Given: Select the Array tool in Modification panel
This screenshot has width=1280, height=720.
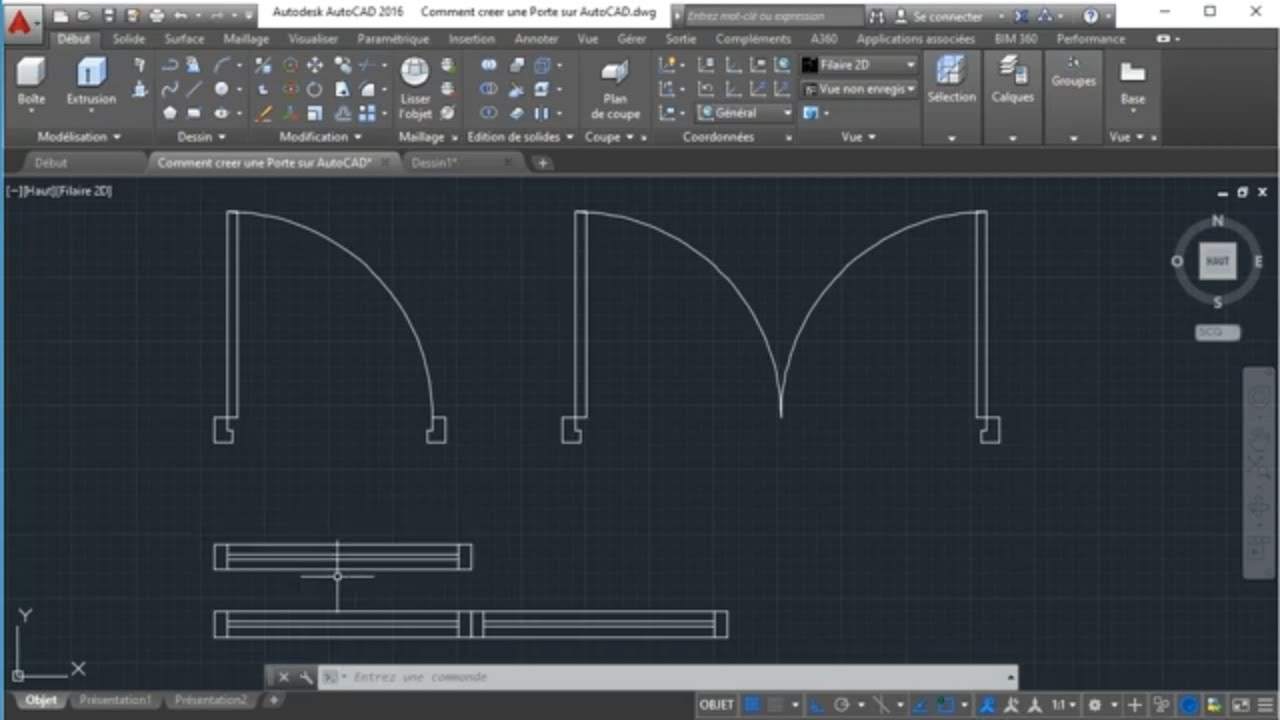Looking at the screenshot, I should point(366,113).
